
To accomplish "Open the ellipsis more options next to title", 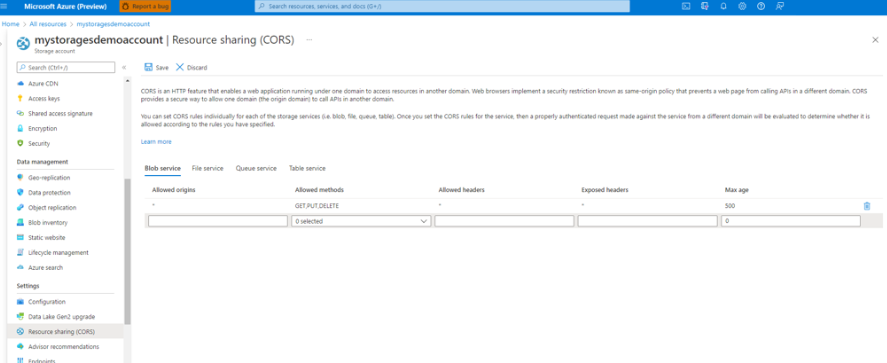I will pos(309,40).
